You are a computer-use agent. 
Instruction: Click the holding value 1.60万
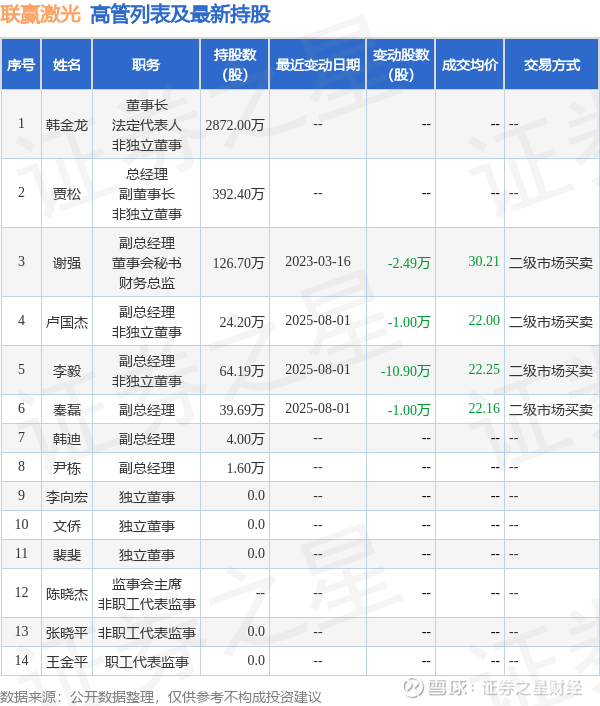tap(245, 468)
